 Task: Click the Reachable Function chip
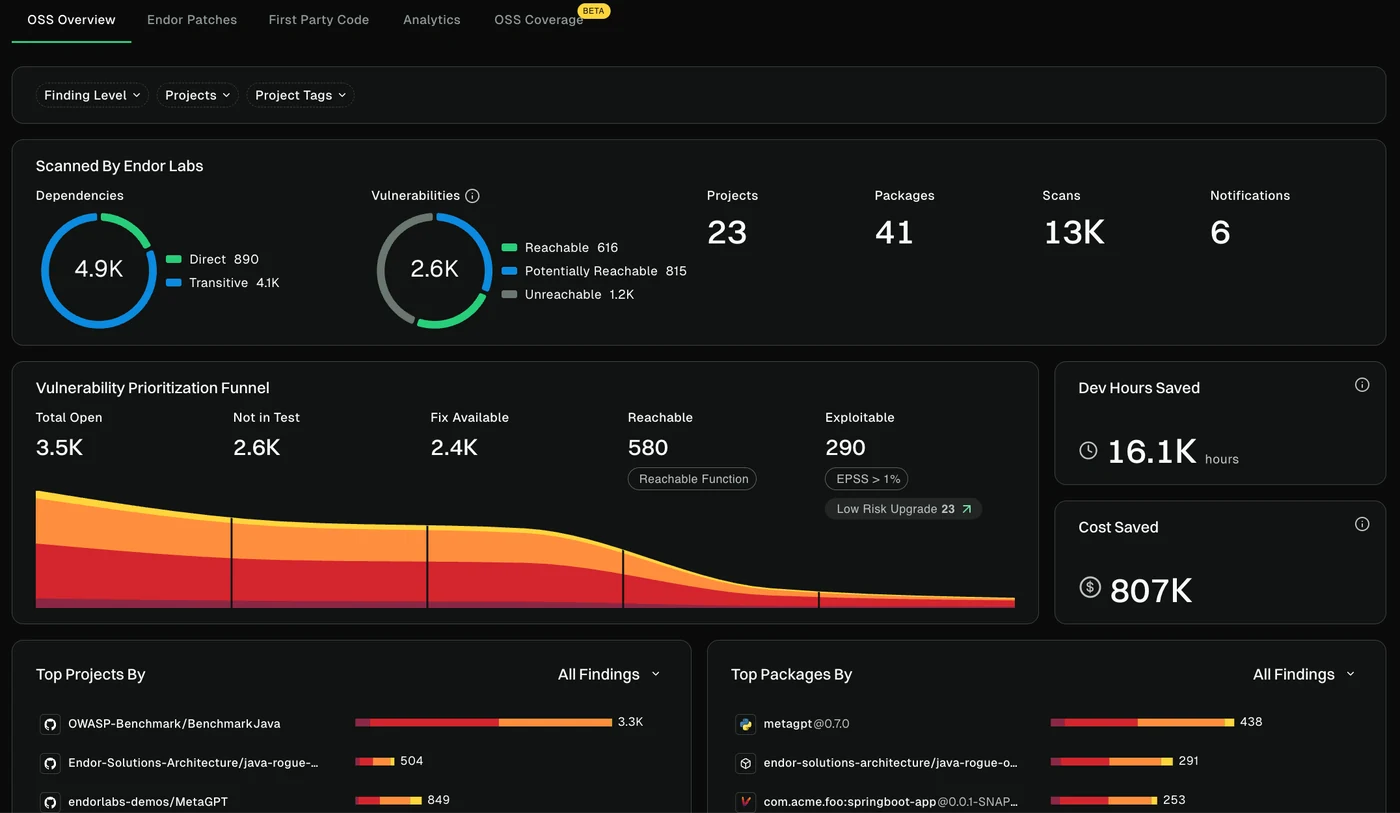click(x=692, y=479)
